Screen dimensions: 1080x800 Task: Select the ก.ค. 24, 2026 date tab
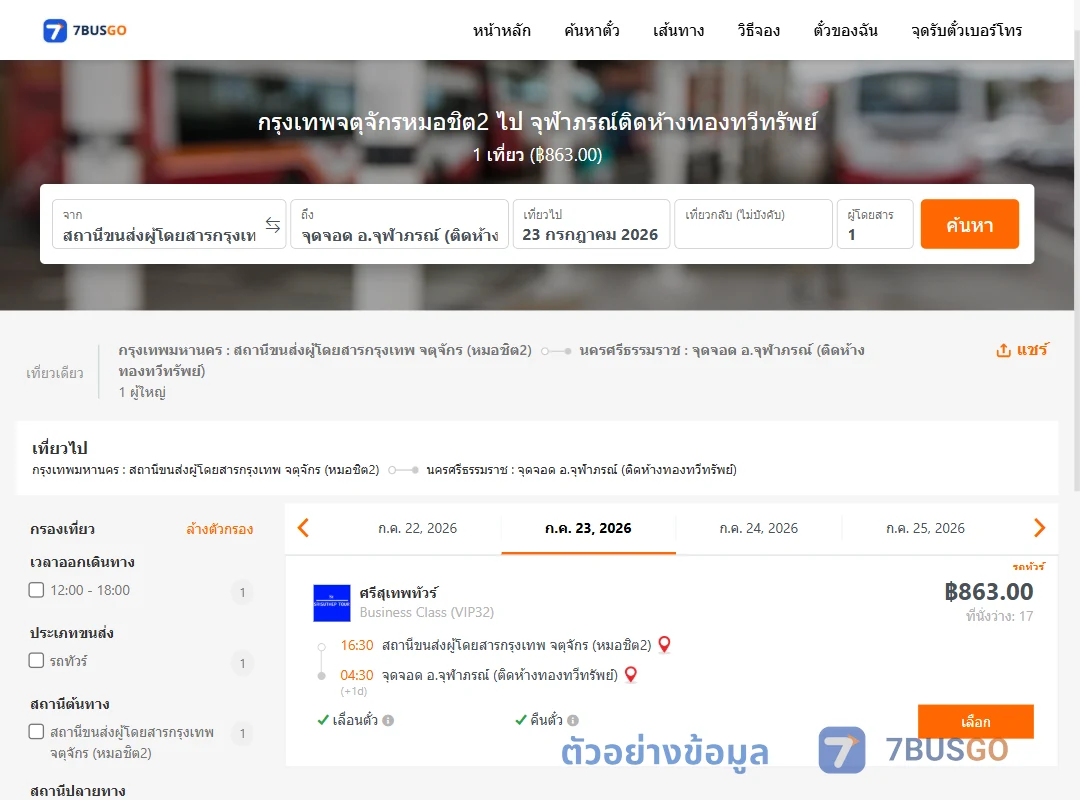coord(758,529)
